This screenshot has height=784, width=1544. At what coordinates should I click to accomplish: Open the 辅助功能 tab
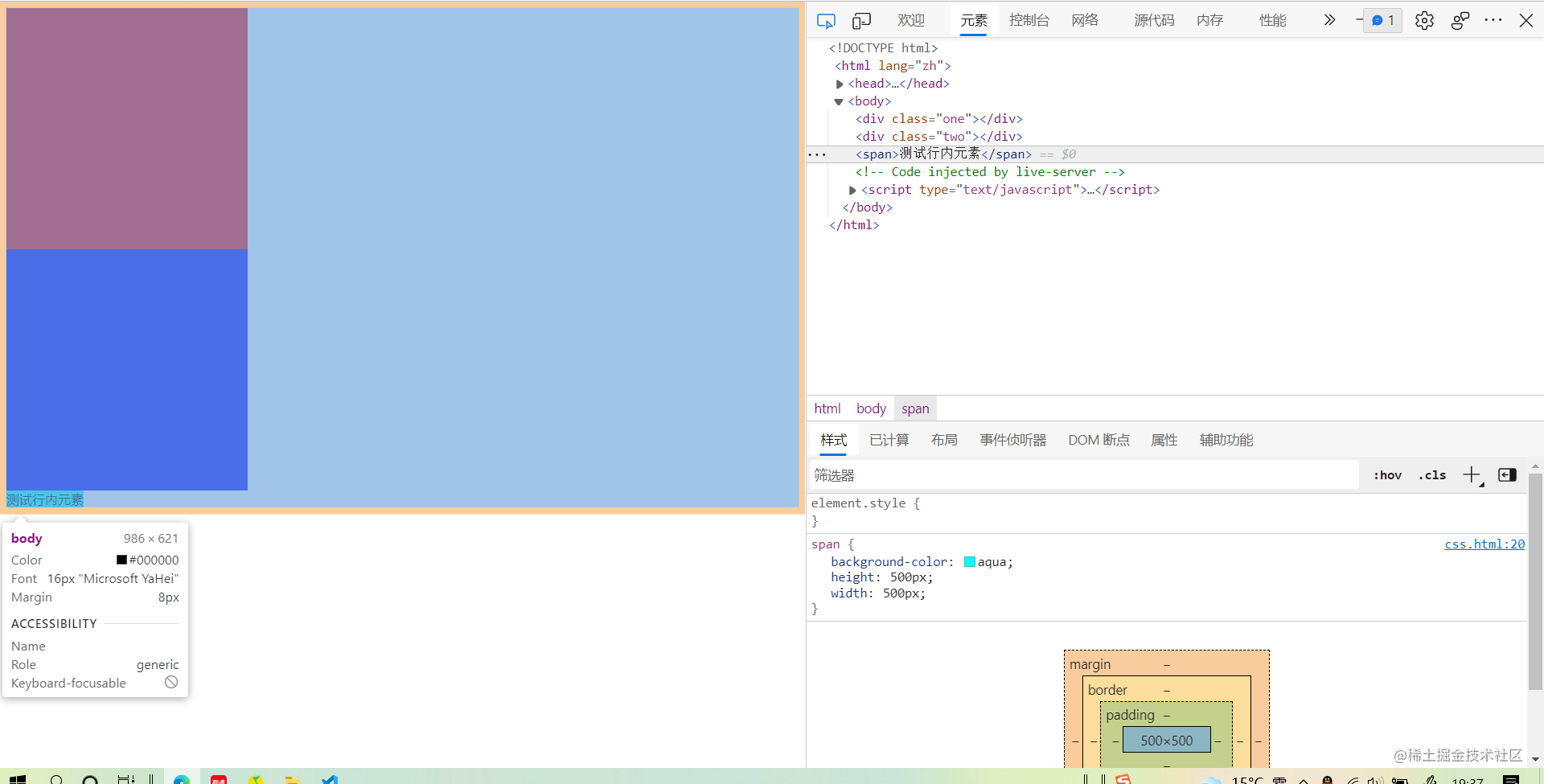1226,440
